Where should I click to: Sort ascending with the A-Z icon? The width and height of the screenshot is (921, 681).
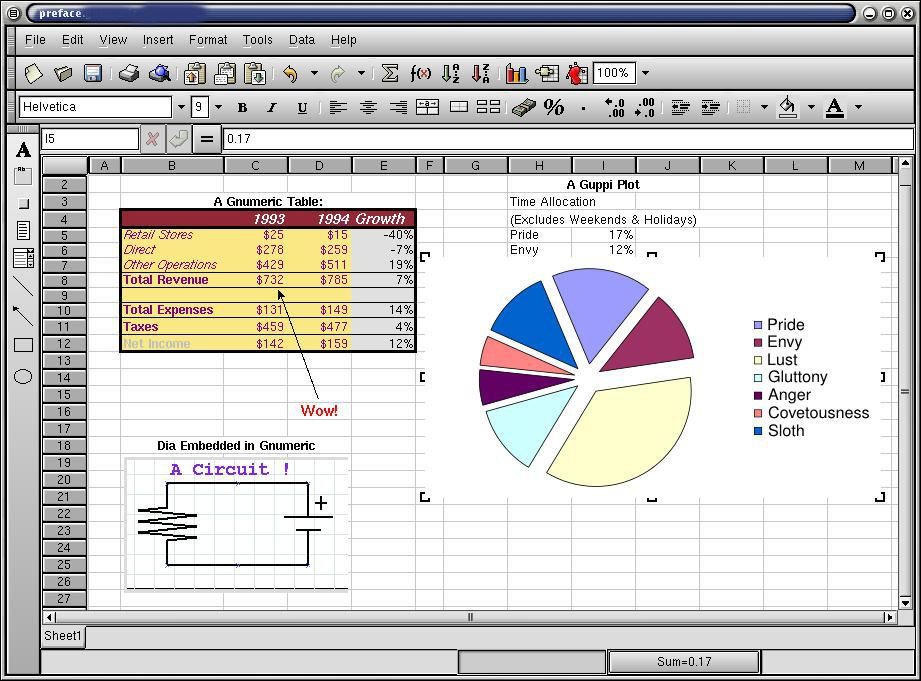451,73
